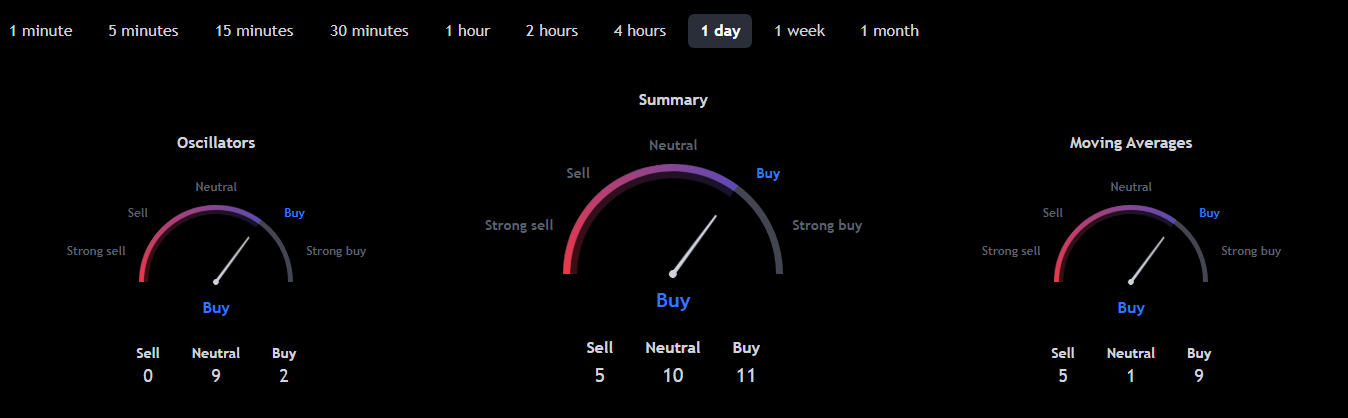Screen dimensions: 1348x418
Task: Click the active 1 day tab
Action: (x=720, y=31)
